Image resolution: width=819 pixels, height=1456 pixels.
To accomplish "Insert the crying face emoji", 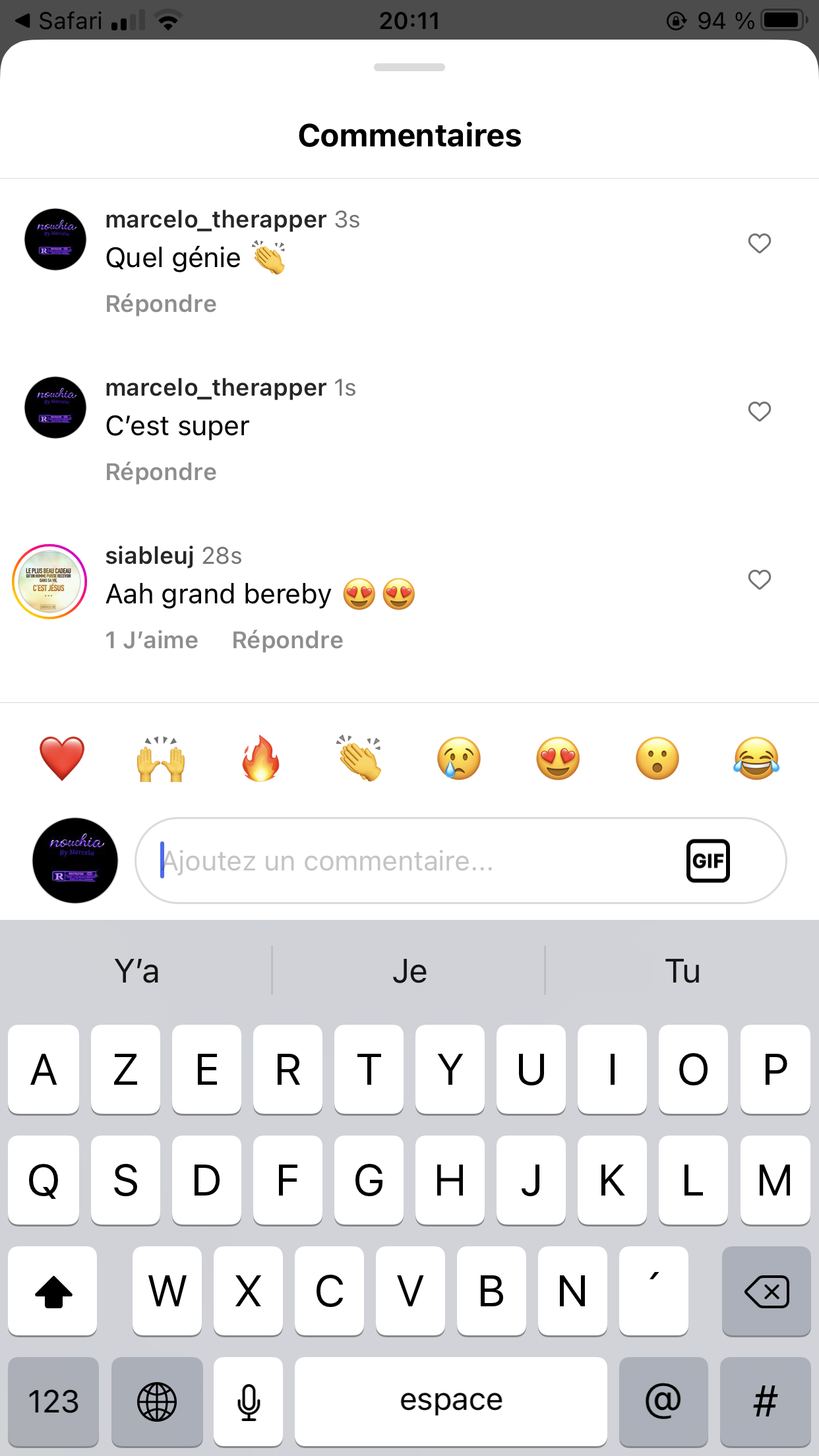I will [x=459, y=758].
